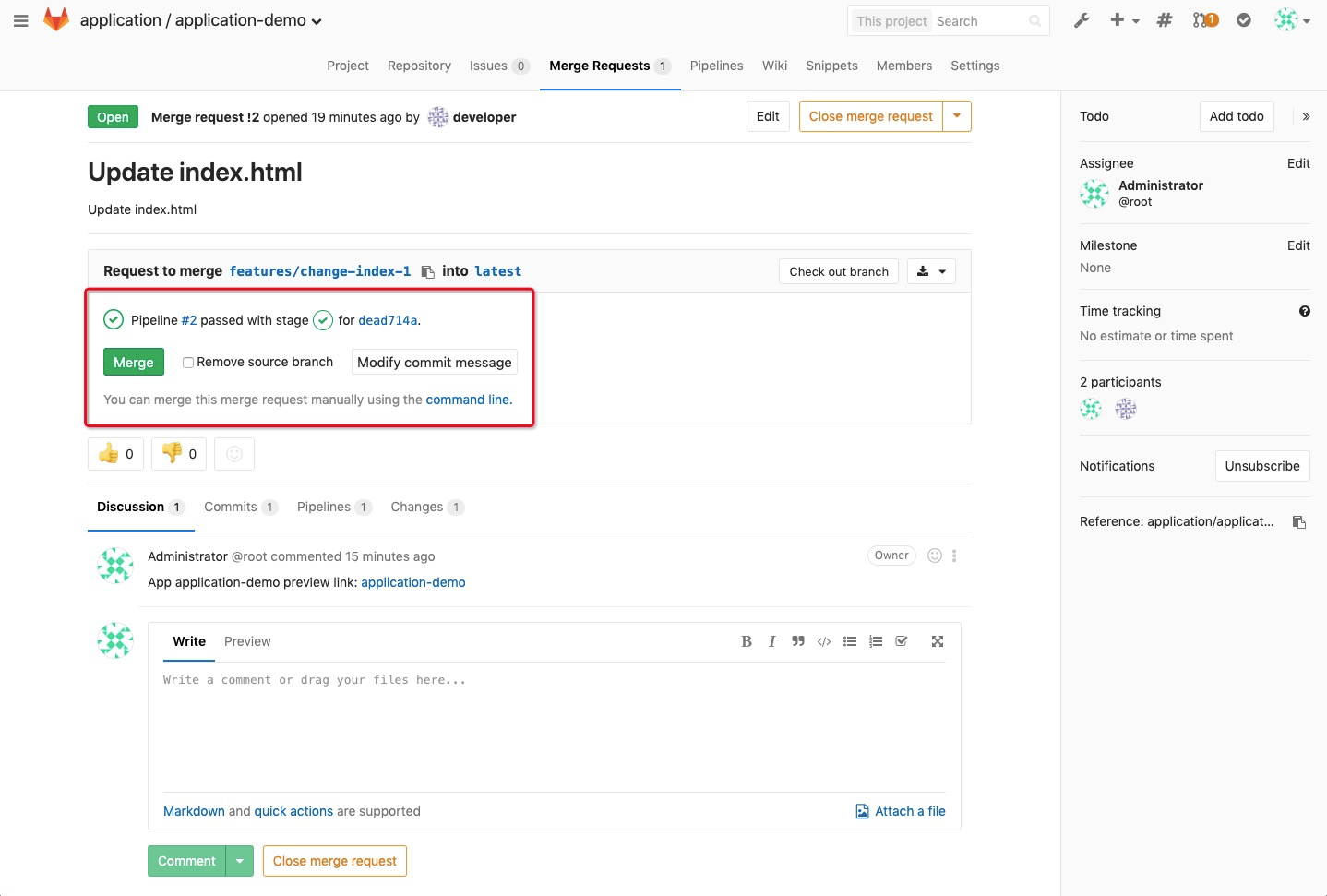Switch to the Commits tab
Viewport: 1327px width, 896px height.
click(240, 507)
